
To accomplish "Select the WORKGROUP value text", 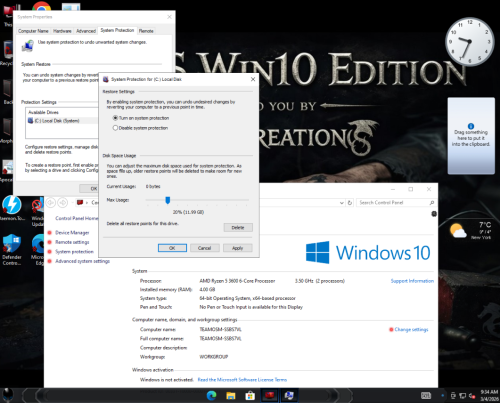I will click(214, 357).
